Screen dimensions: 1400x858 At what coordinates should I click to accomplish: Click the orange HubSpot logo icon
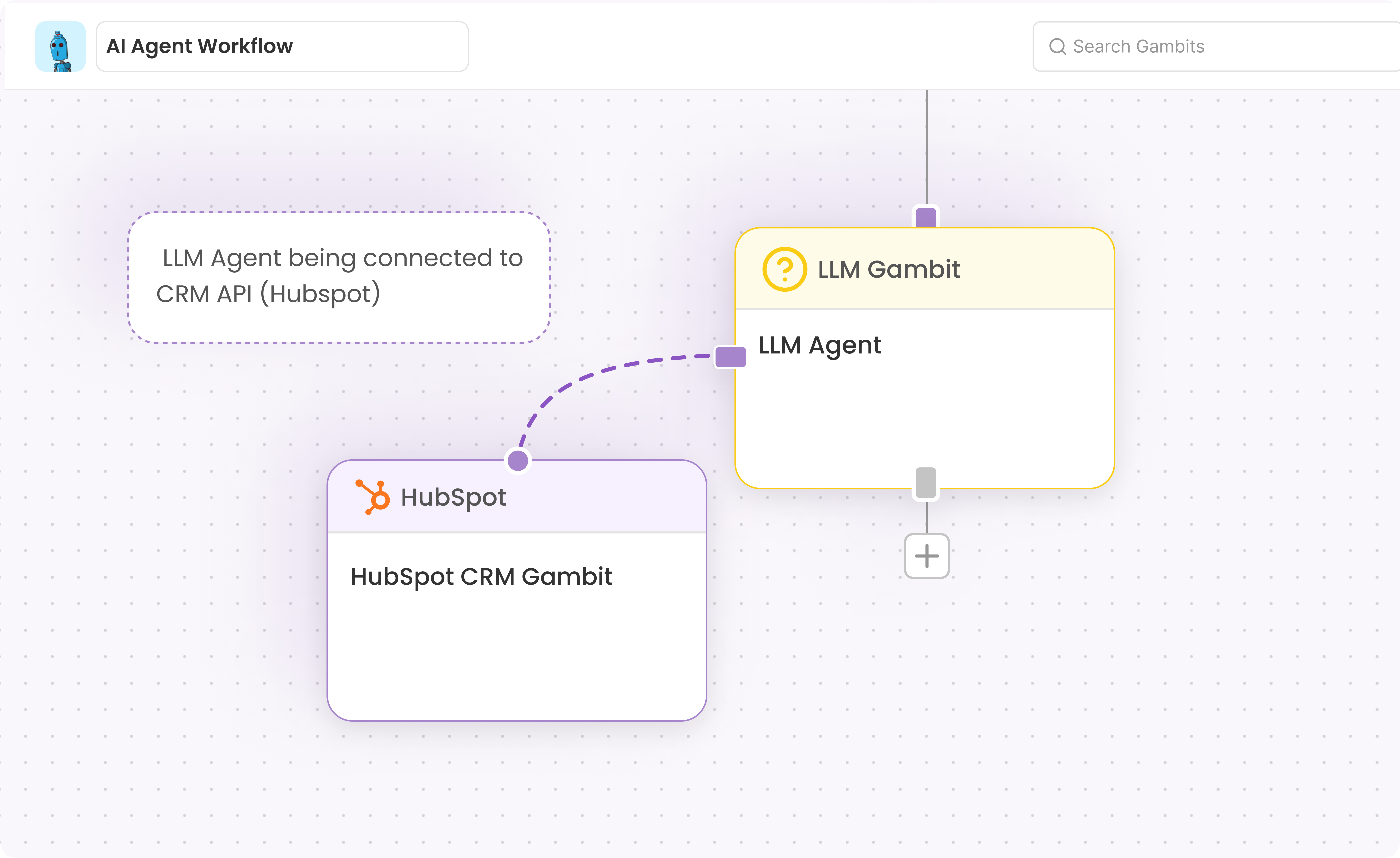coord(373,497)
